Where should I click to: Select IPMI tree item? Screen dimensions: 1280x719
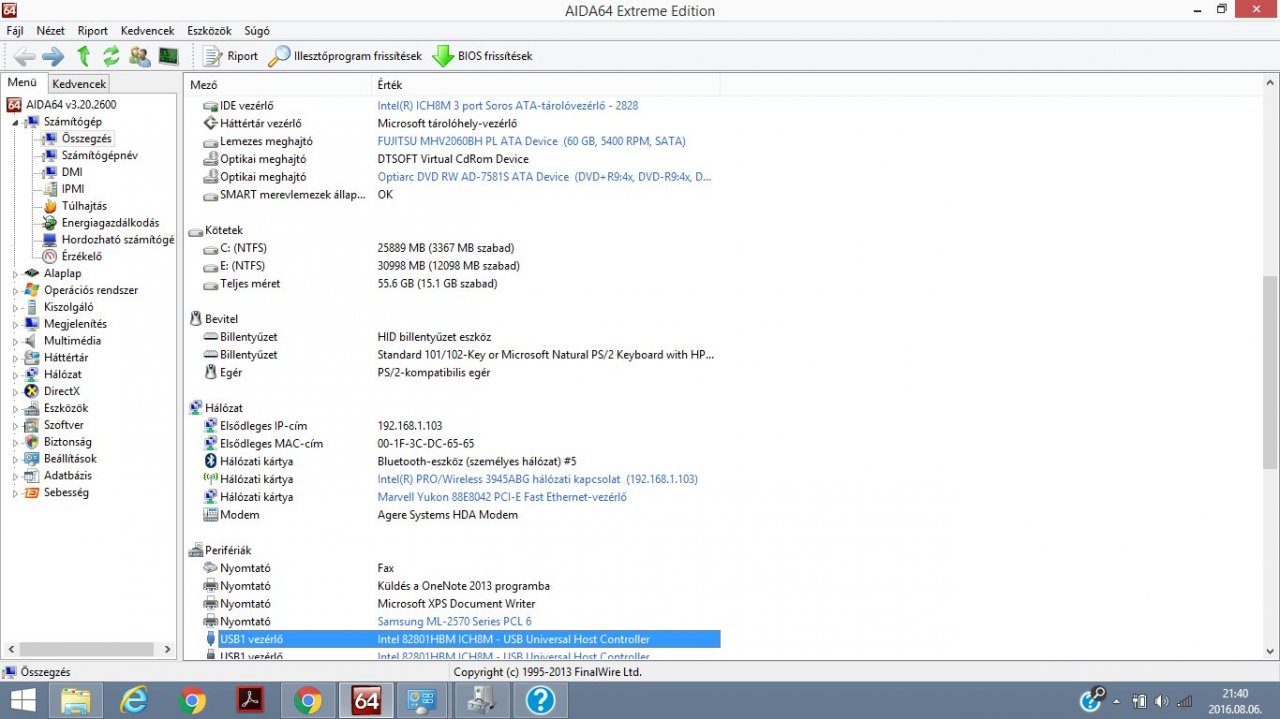(73, 189)
